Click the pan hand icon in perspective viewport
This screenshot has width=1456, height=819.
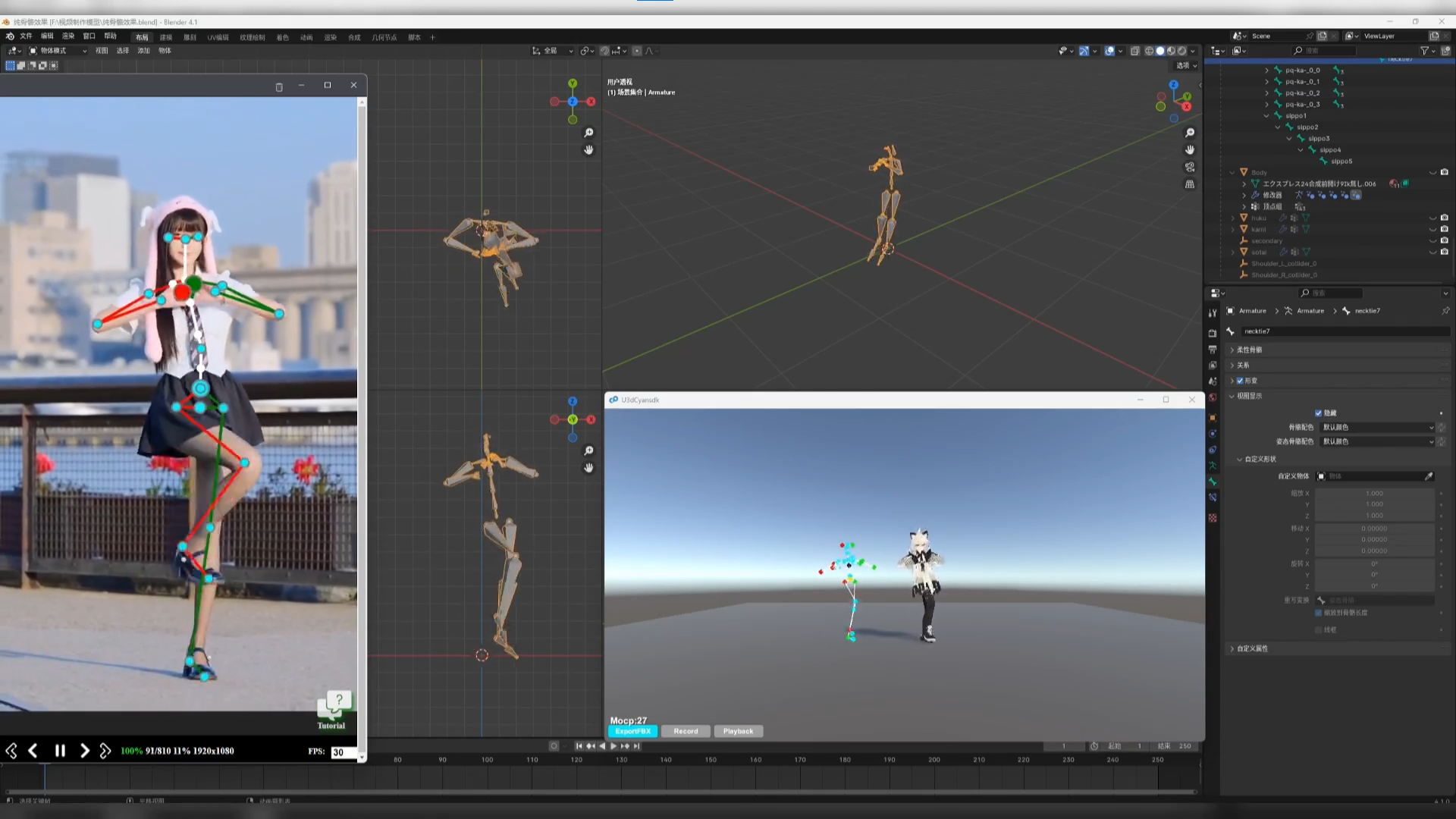click(1190, 150)
